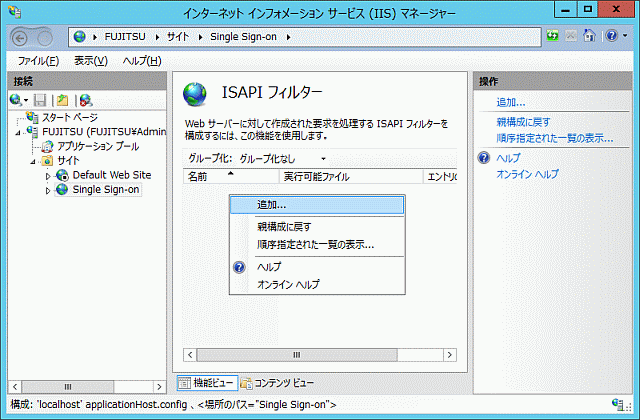Choose 順序指定された一覧の表示... in context menu
The width and height of the screenshot is (640, 420).
(x=317, y=244)
